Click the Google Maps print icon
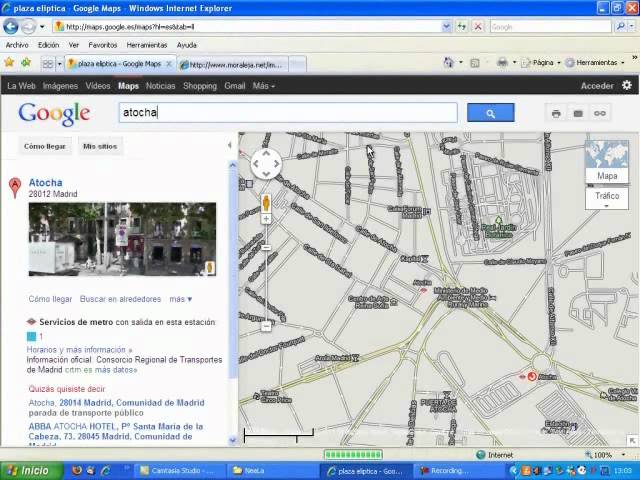This screenshot has height=480, width=640. [556, 113]
